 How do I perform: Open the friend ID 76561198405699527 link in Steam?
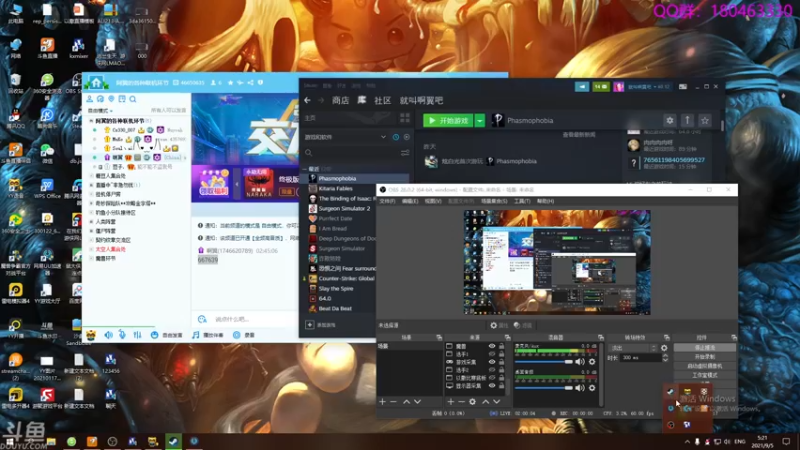pyautogui.click(x=673, y=160)
